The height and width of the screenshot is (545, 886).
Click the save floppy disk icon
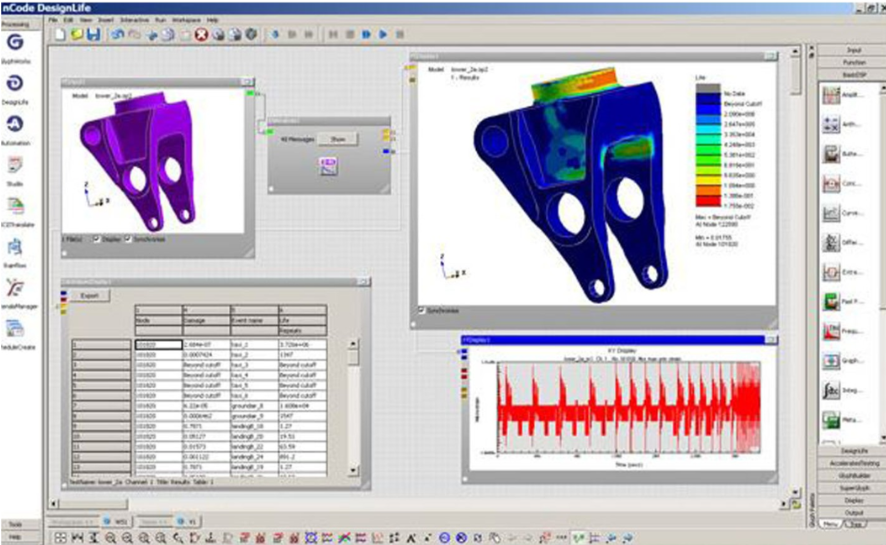93,35
